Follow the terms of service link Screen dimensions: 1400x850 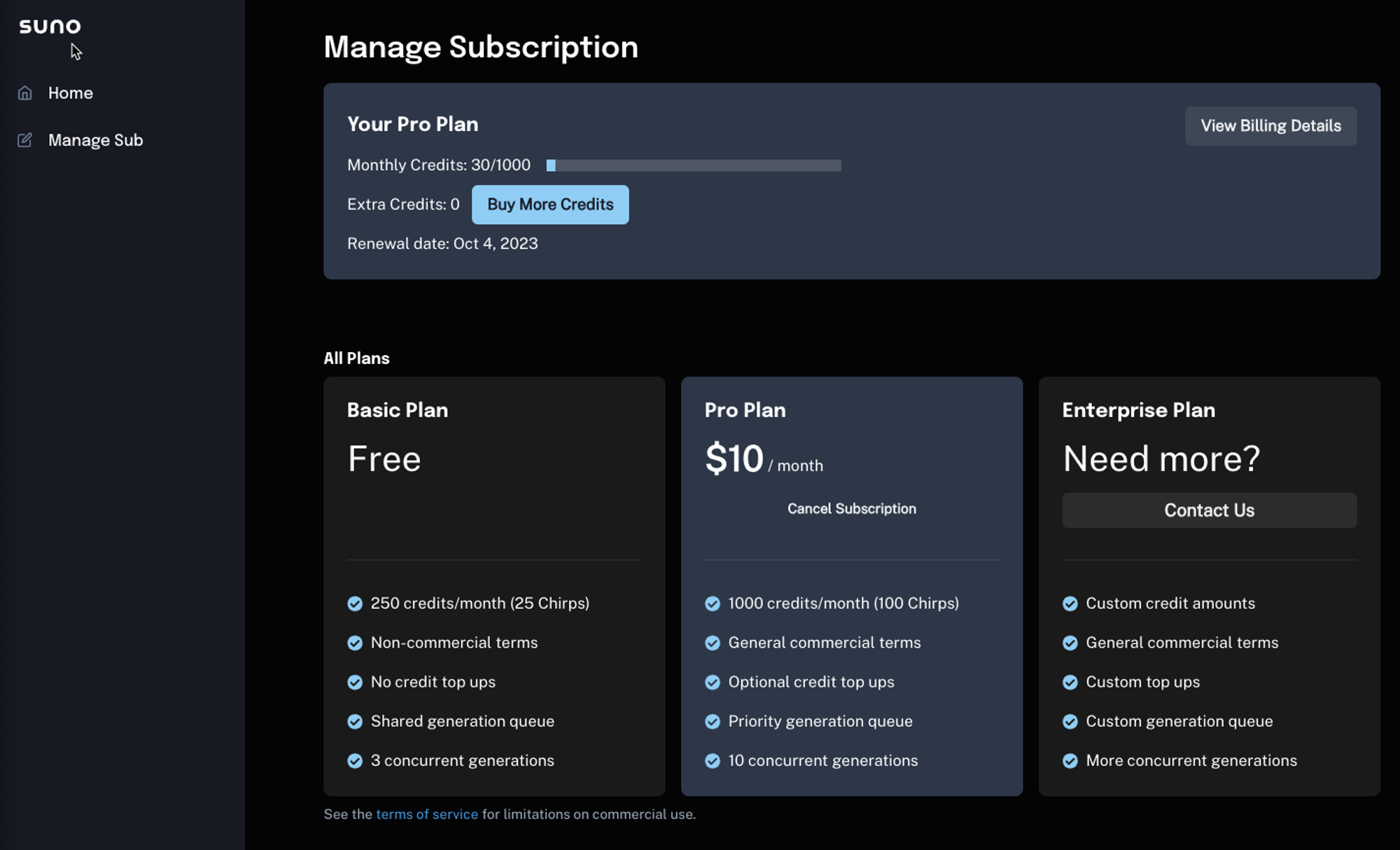[x=427, y=814]
